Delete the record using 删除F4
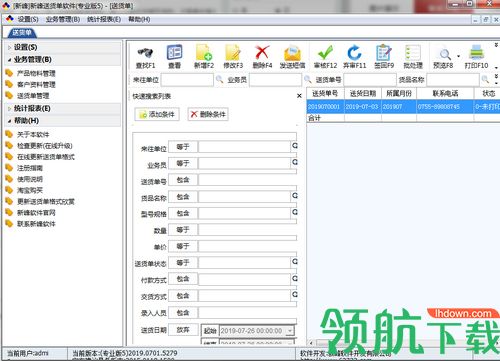The width and height of the screenshot is (500, 361). point(262,53)
